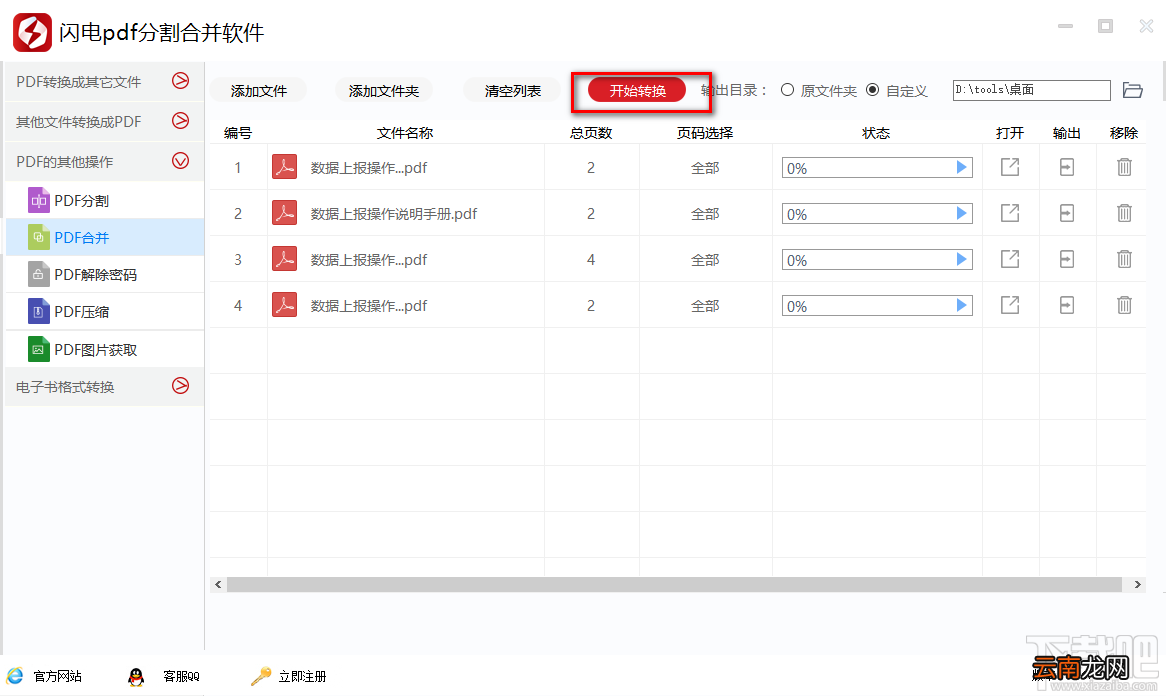Click the 添加文件夹 button
This screenshot has height=696, width=1166.
(384, 91)
